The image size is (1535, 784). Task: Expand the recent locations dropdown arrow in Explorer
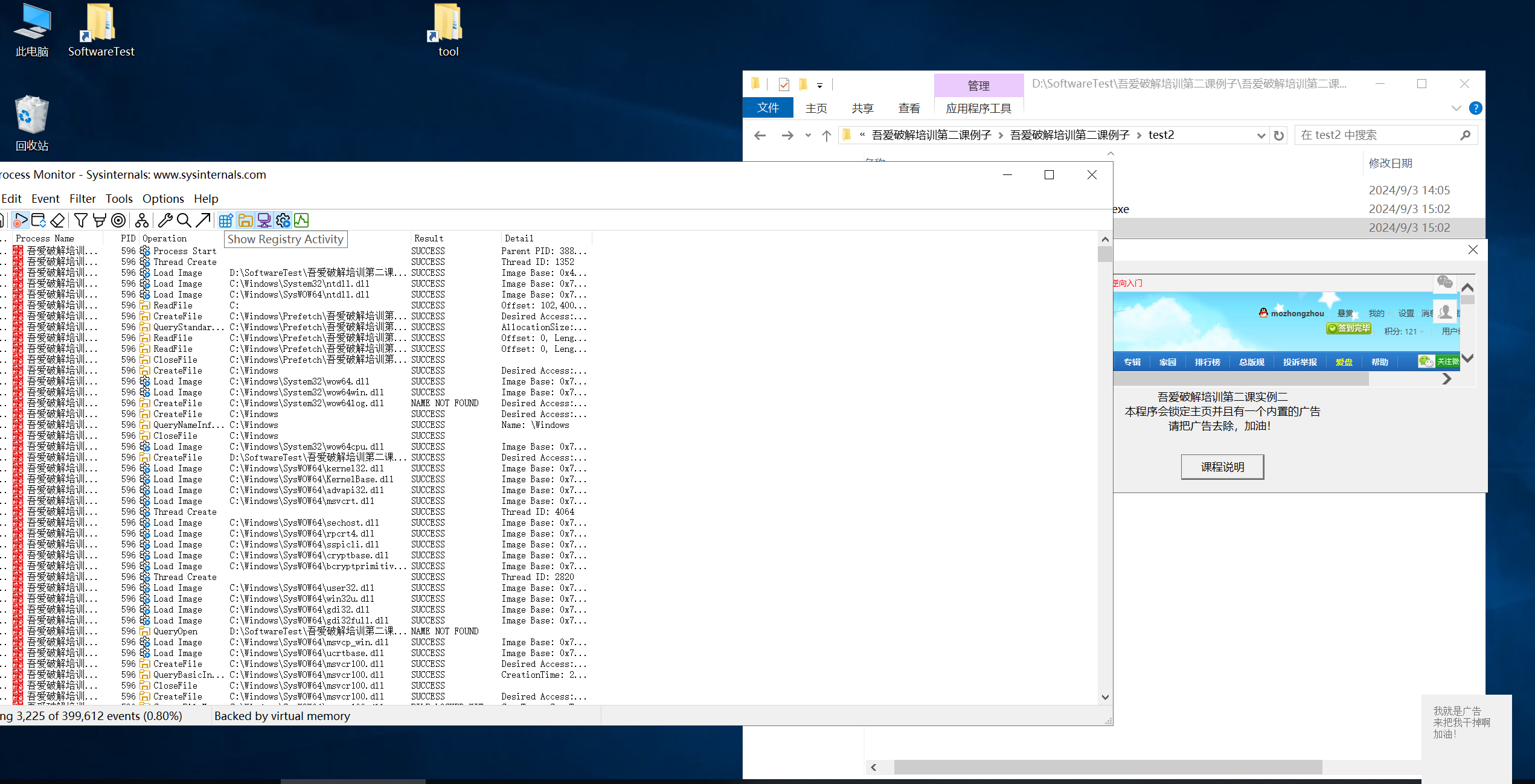point(808,135)
